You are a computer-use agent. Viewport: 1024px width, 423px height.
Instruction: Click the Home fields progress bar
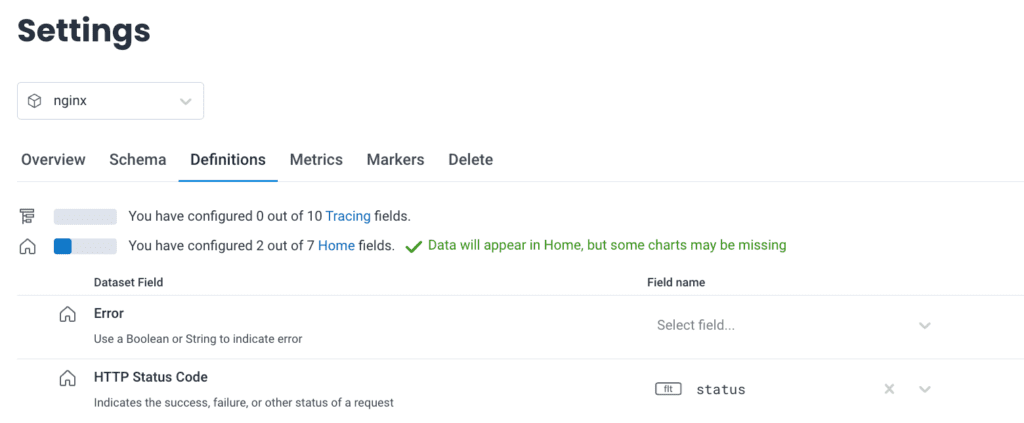(x=85, y=246)
